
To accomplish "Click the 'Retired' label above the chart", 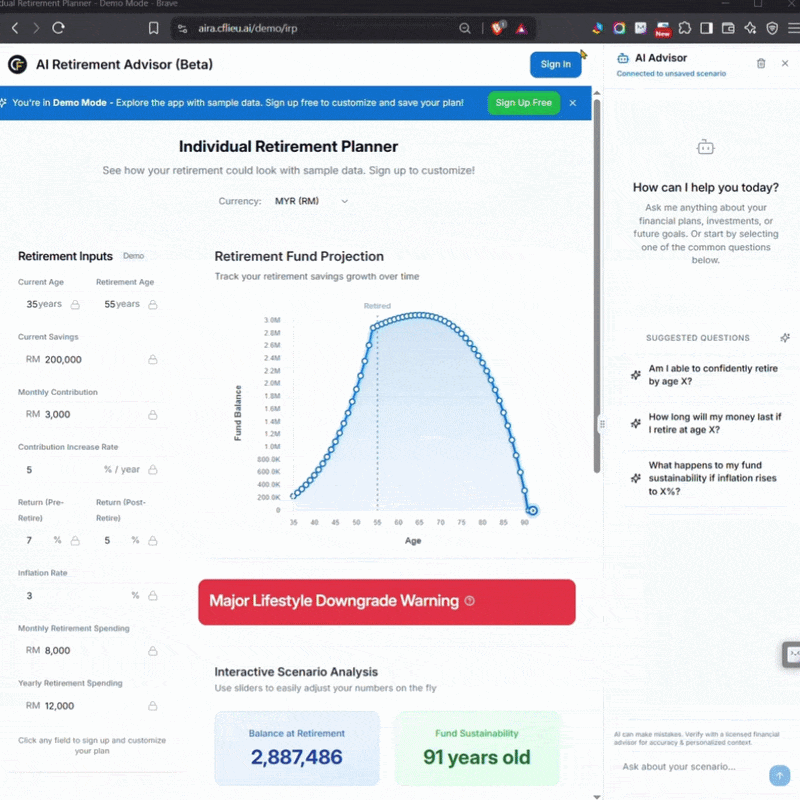I will tap(377, 306).
